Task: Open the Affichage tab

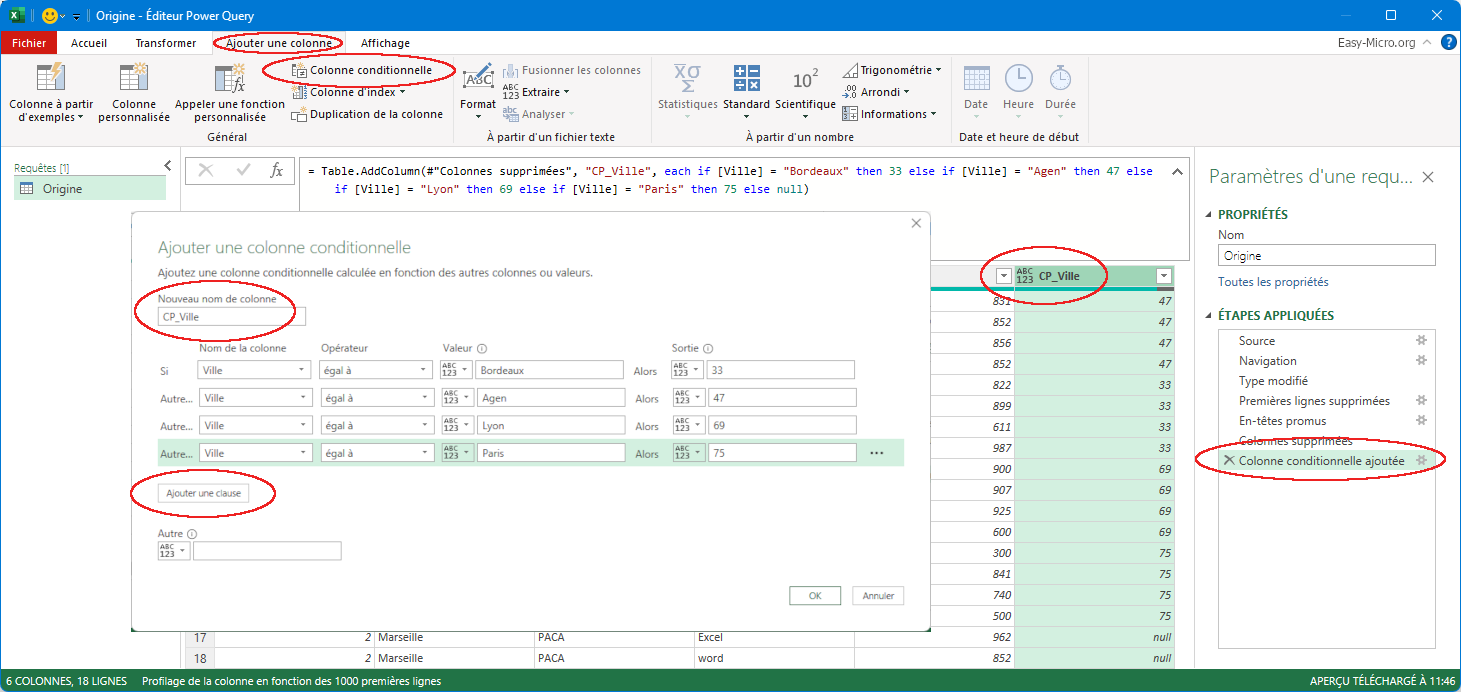Action: point(385,43)
